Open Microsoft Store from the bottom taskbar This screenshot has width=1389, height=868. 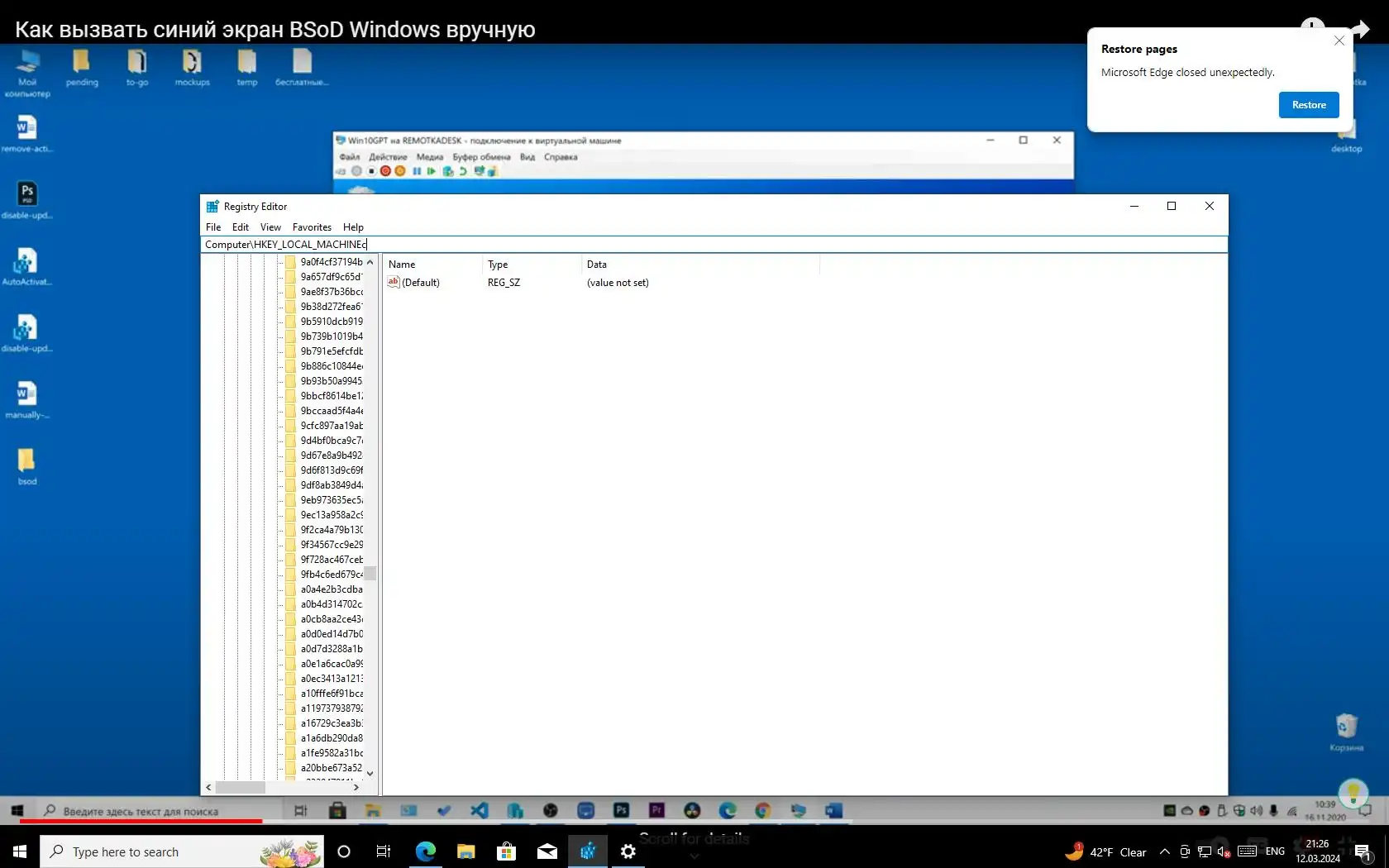pyautogui.click(x=507, y=851)
